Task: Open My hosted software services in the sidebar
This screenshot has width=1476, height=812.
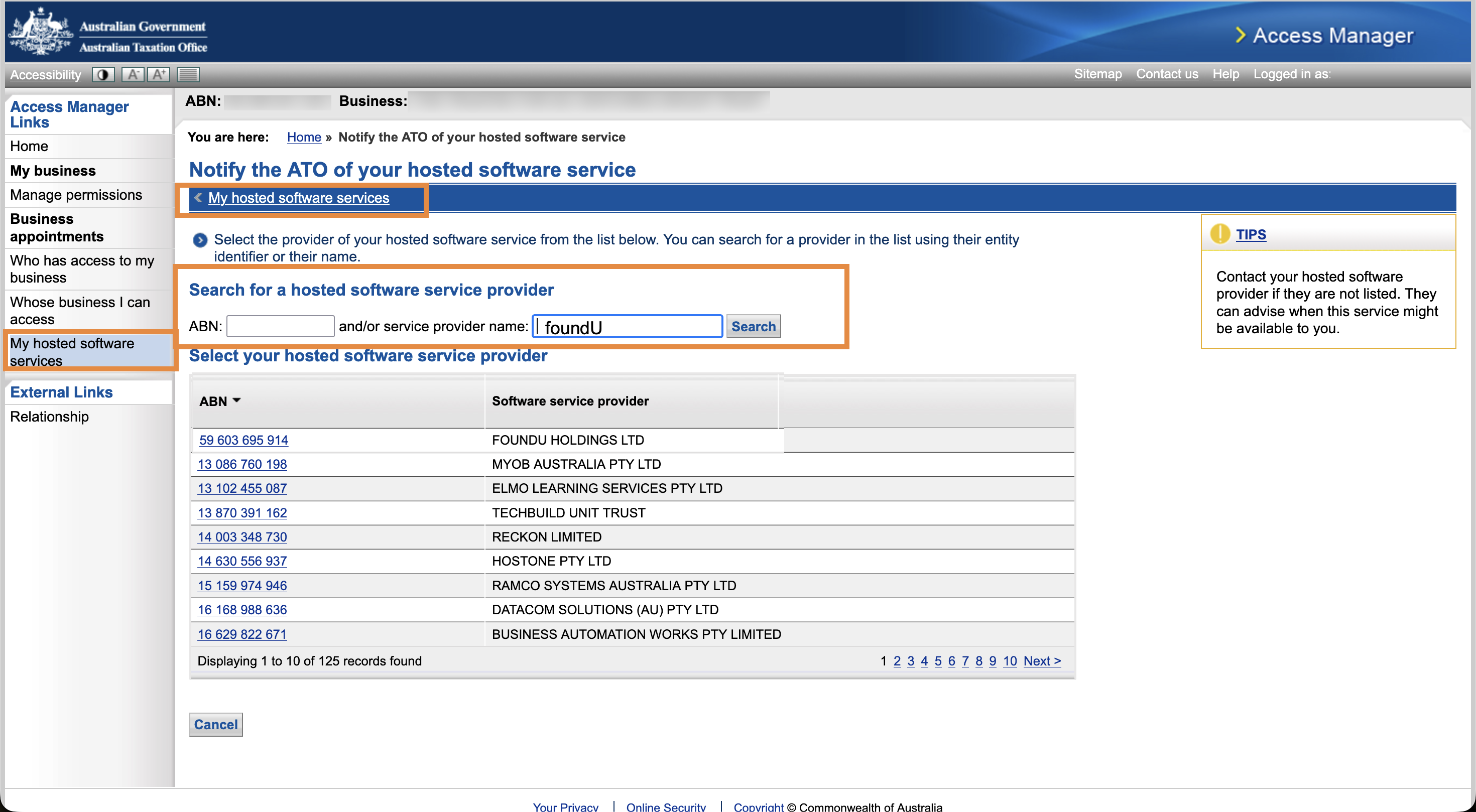Action: [x=72, y=352]
